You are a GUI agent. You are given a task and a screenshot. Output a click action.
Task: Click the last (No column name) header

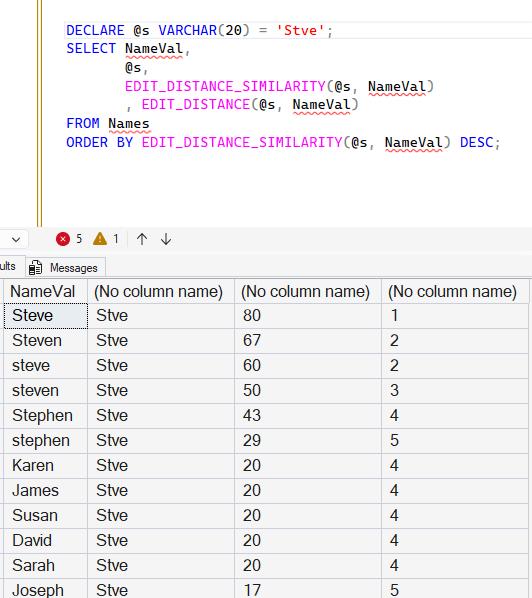(455, 291)
